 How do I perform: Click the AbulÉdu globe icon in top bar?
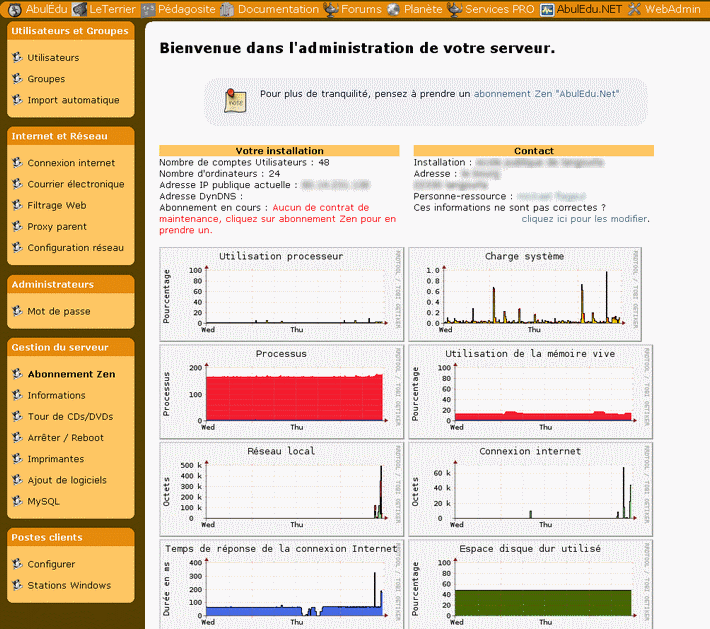(x=15, y=9)
